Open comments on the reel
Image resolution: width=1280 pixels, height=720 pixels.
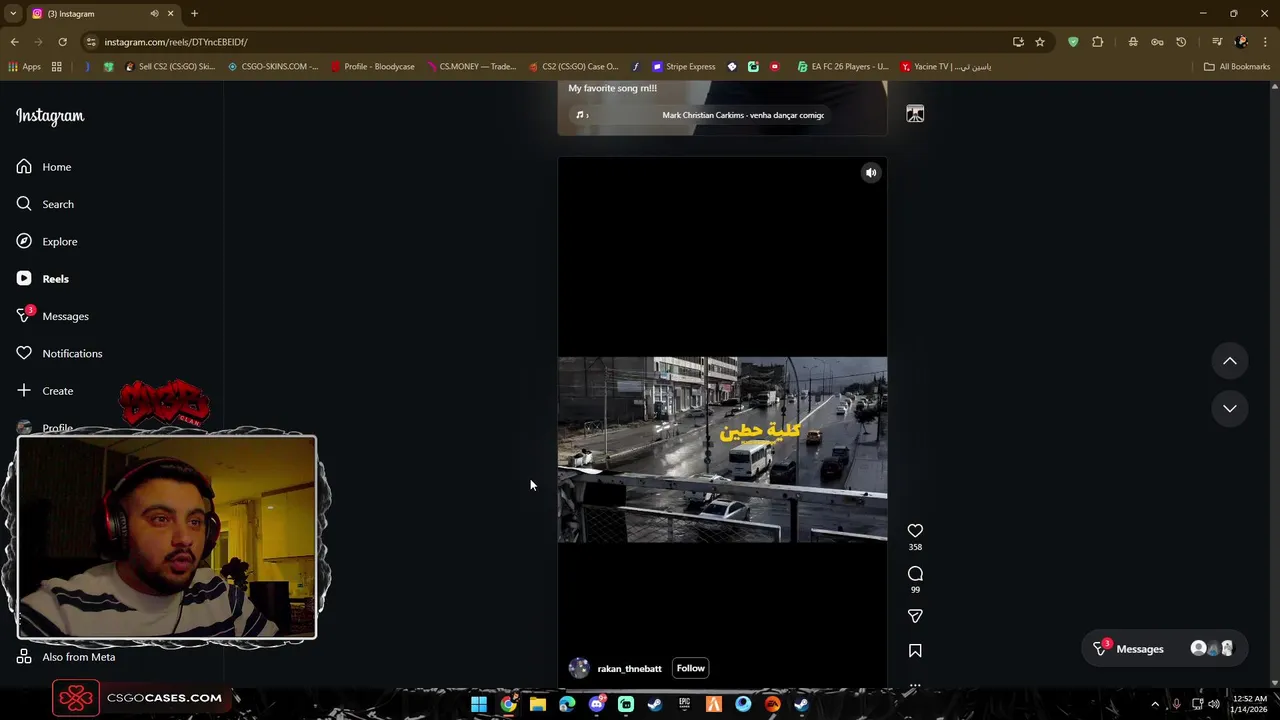pos(915,574)
